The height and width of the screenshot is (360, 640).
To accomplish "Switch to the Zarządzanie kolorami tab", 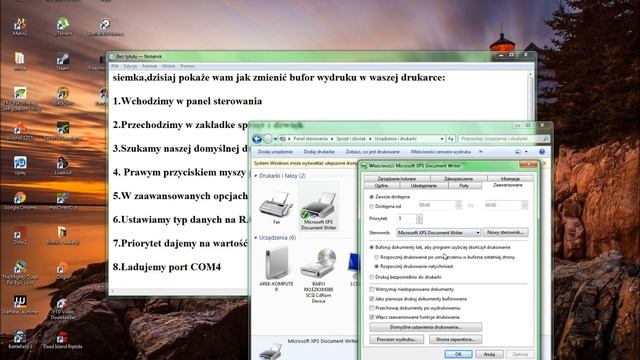I will (397, 179).
